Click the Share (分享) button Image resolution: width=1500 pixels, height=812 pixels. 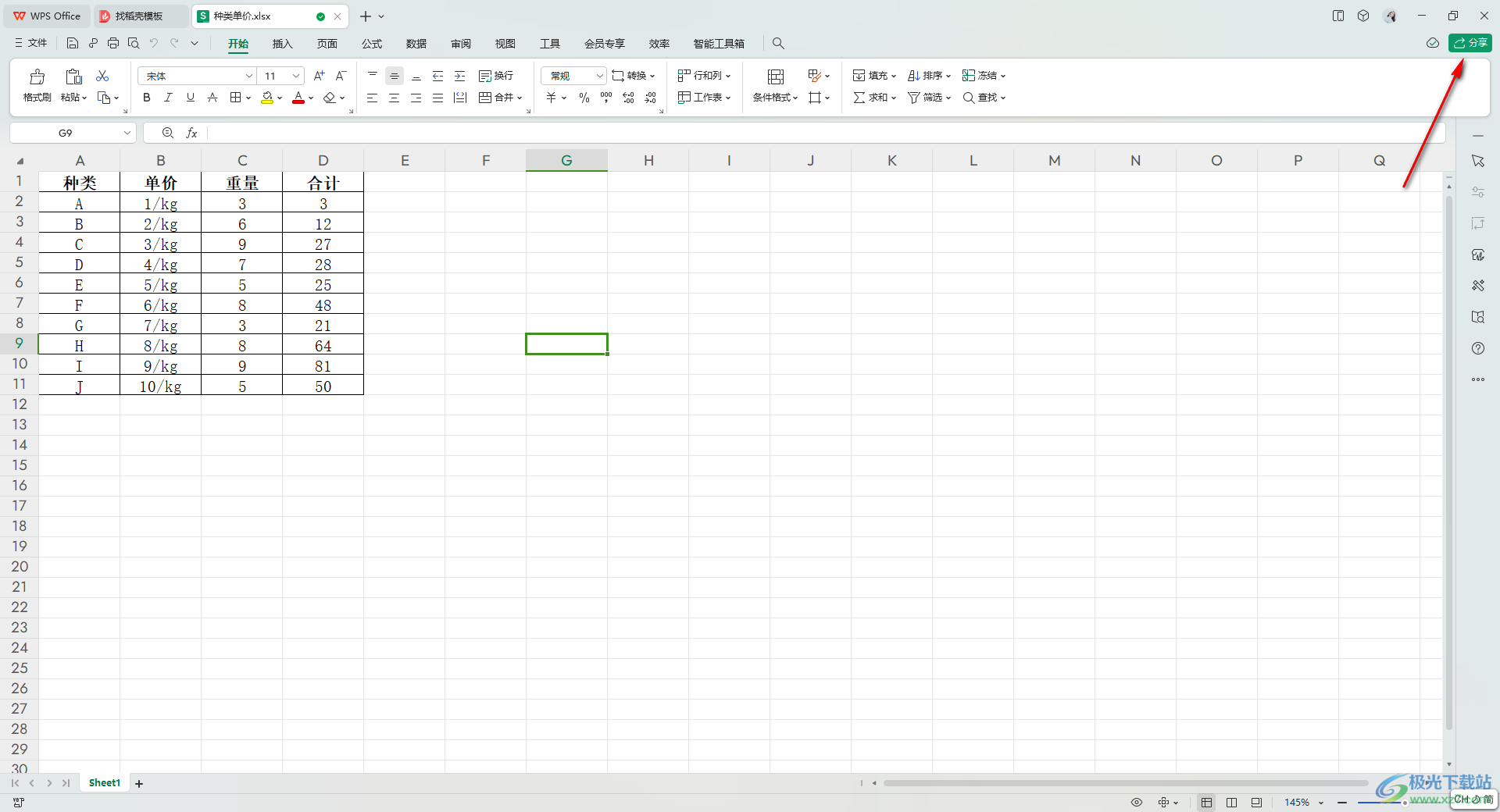(1470, 43)
